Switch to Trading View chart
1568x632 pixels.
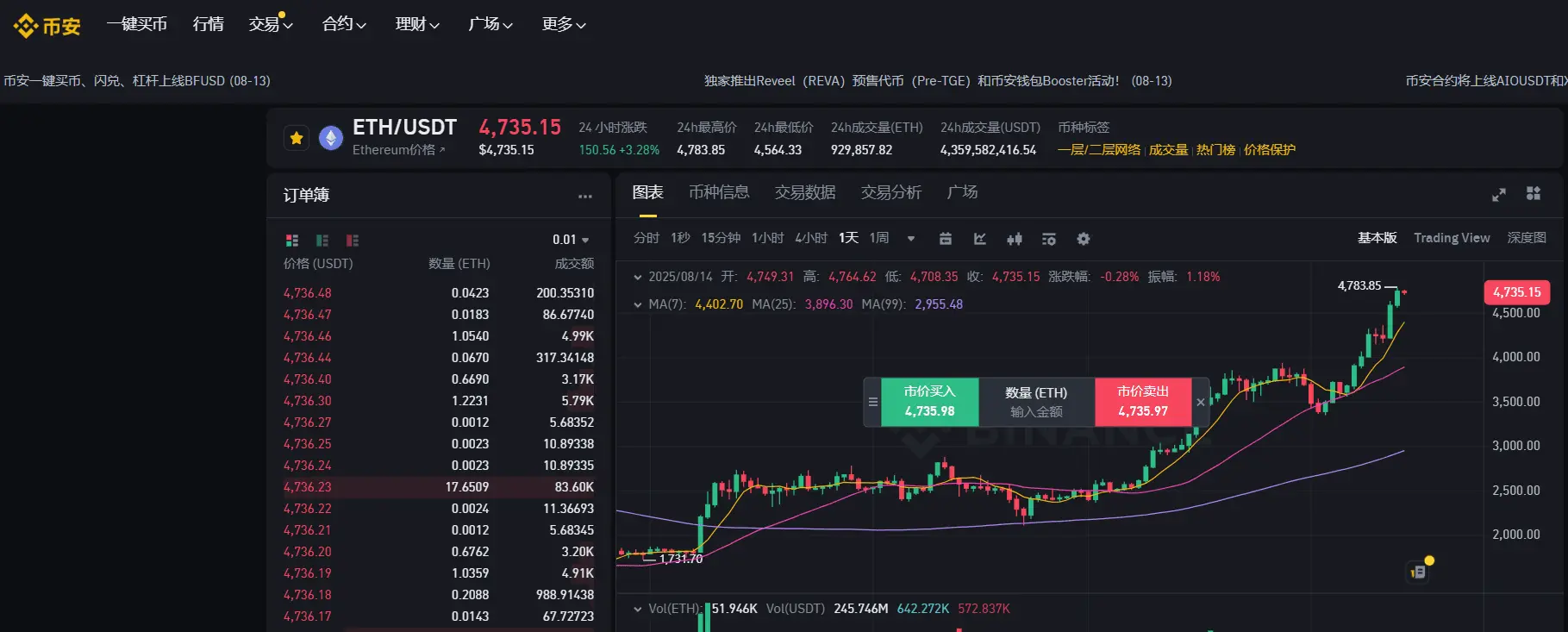pyautogui.click(x=1452, y=238)
